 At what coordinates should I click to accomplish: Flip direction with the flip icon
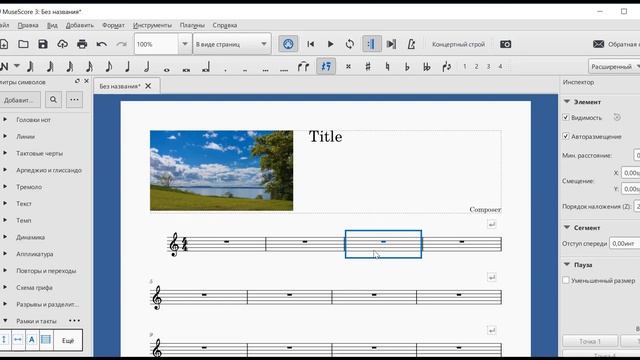pyautogui.click(x=447, y=67)
